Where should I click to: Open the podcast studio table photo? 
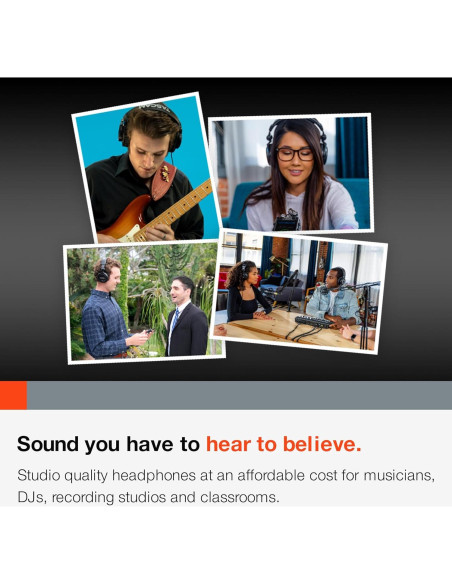(x=299, y=292)
